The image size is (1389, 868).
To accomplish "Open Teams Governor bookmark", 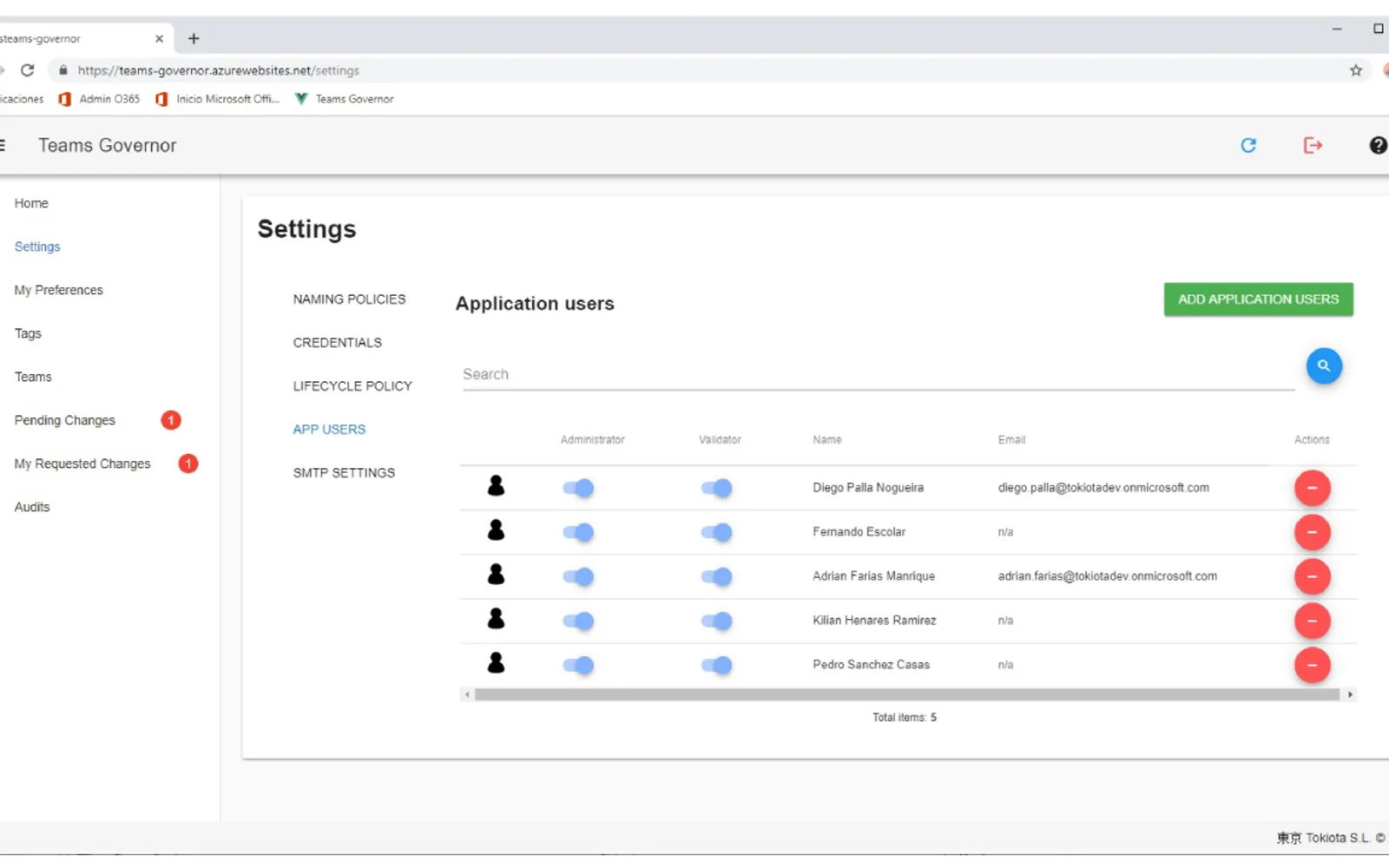I will coord(345,99).
